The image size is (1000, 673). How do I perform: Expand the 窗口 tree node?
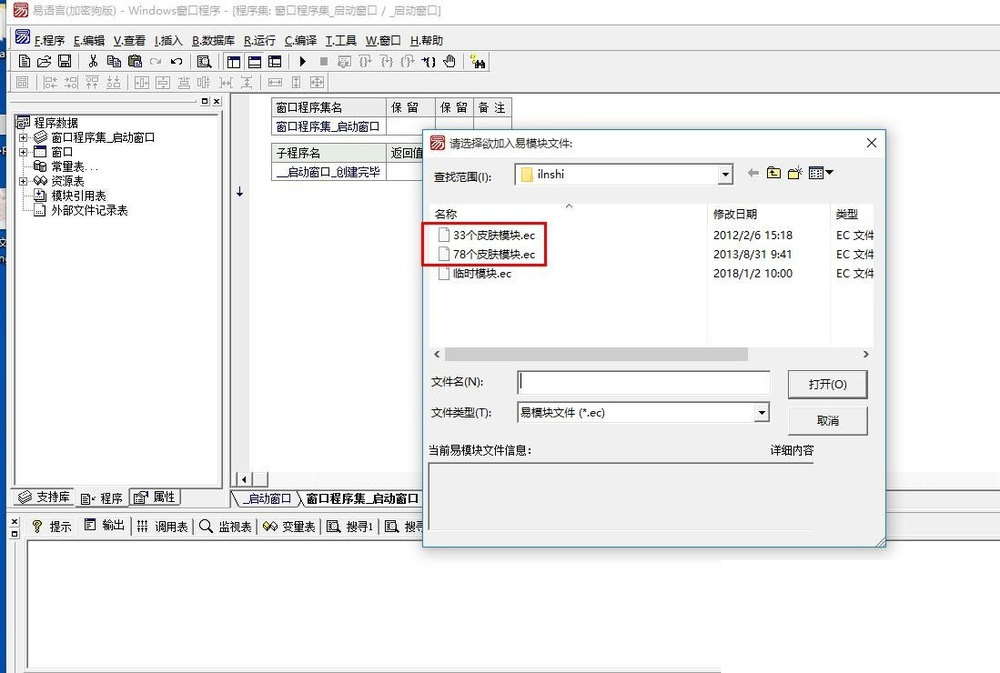click(x=23, y=152)
